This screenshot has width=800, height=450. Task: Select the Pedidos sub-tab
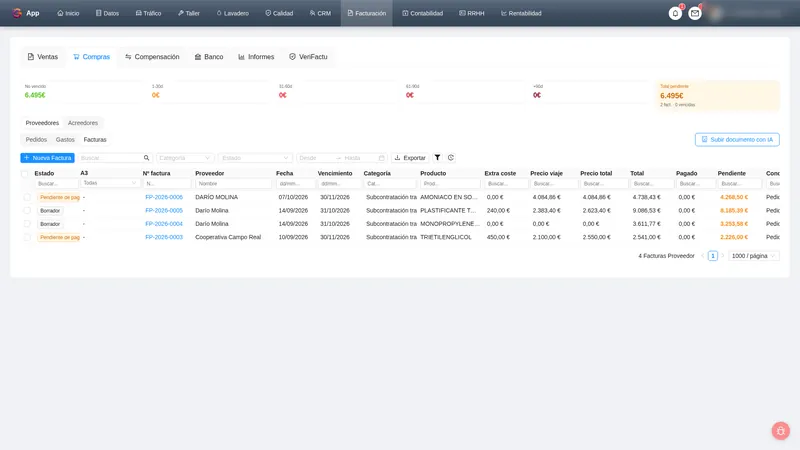[36, 139]
